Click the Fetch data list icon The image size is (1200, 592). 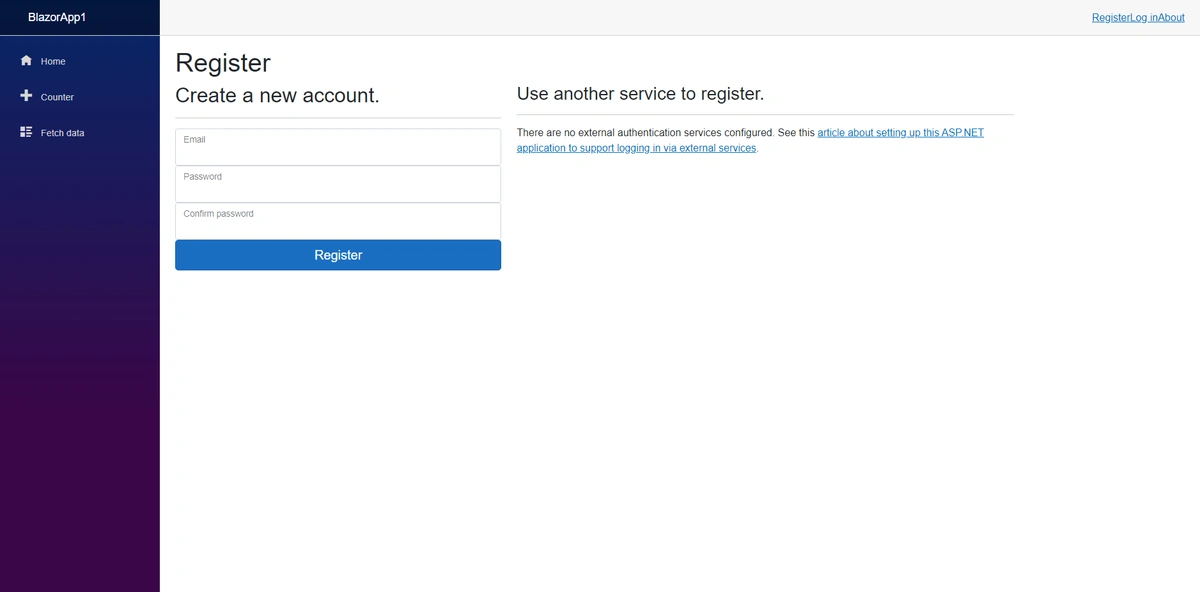click(x=26, y=132)
